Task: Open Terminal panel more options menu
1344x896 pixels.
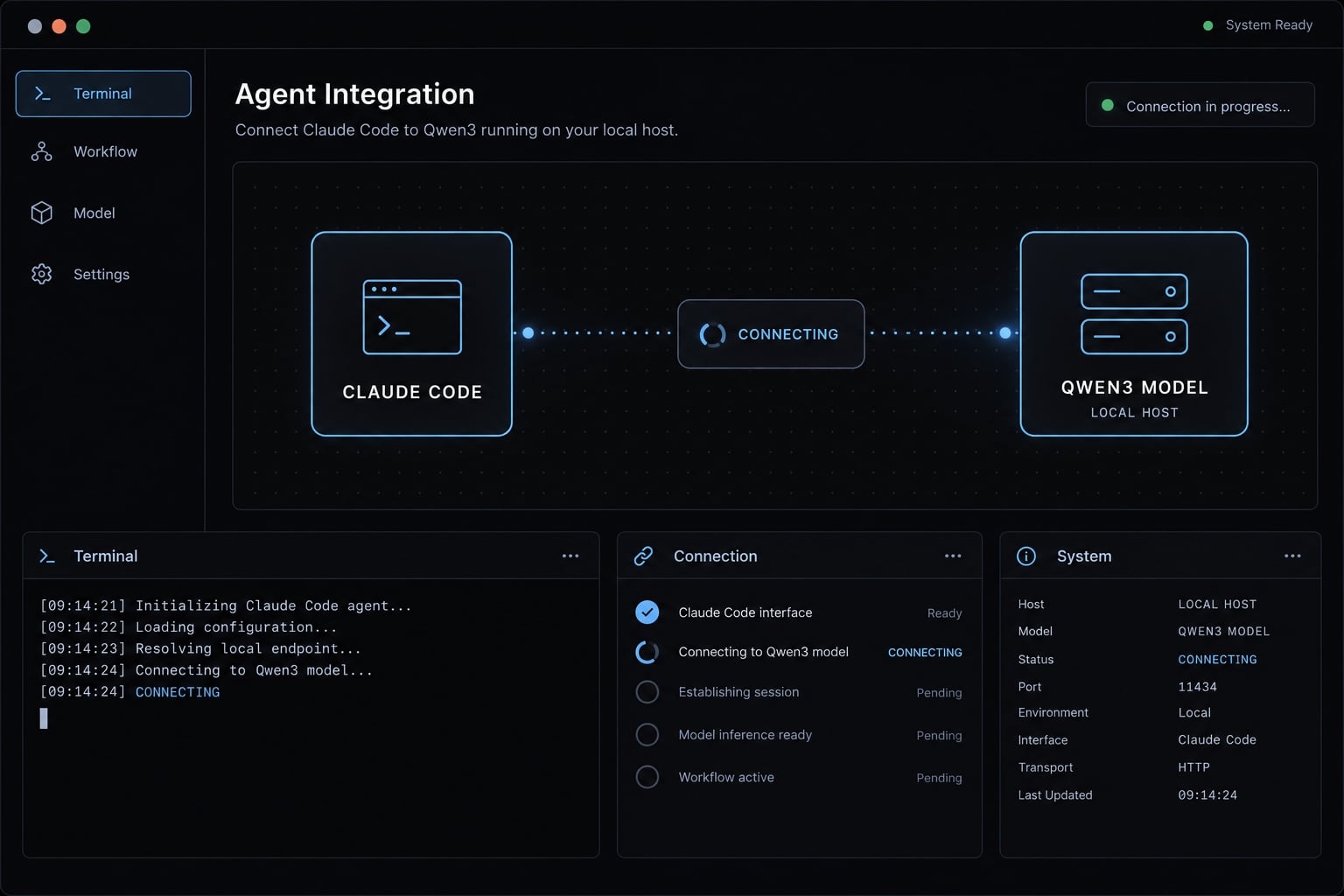Action: click(x=570, y=556)
